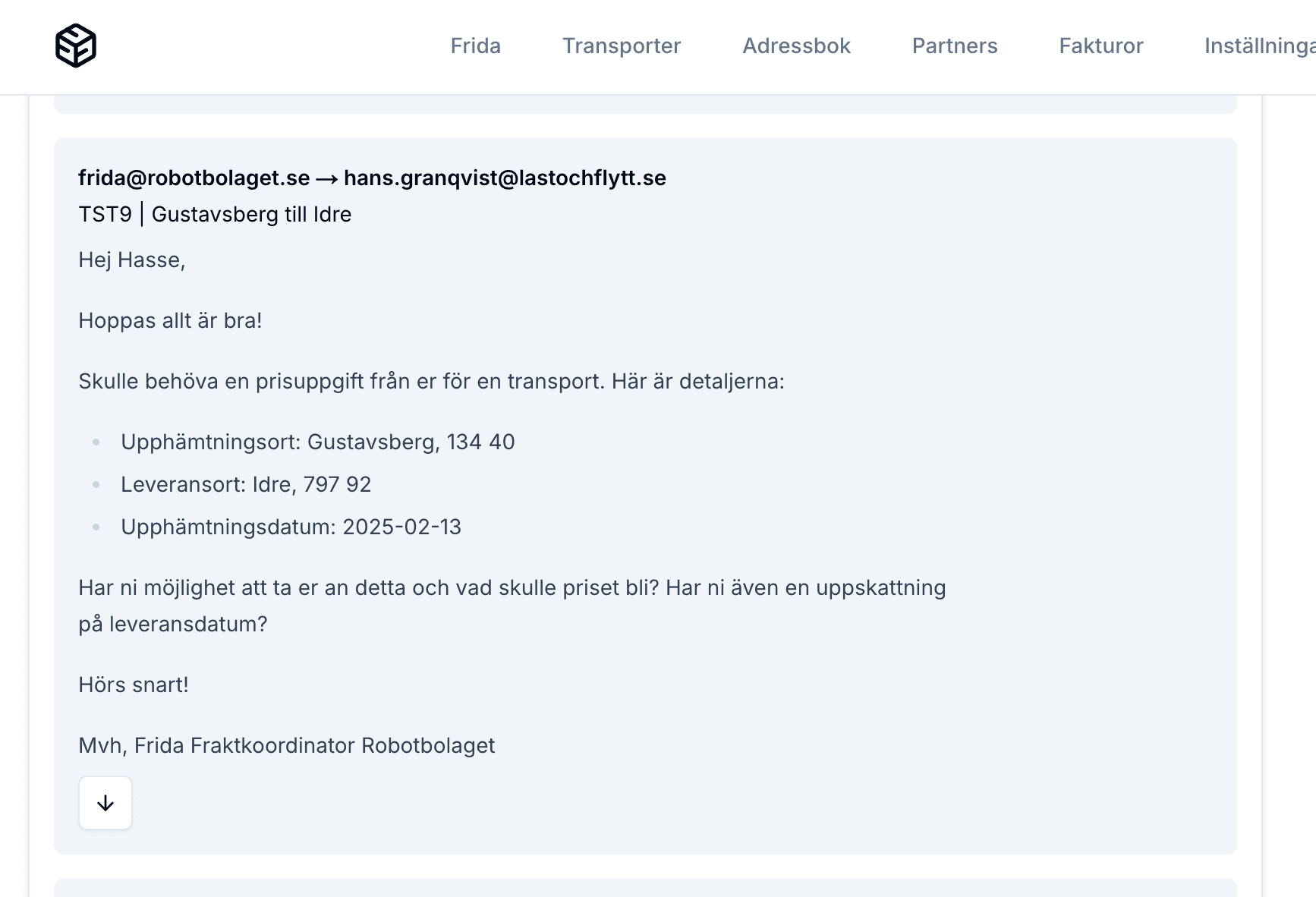Click Hörs snart! line

point(134,685)
